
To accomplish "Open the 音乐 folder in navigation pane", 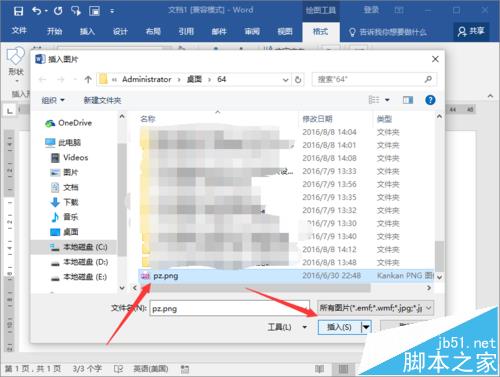I will point(64,217).
